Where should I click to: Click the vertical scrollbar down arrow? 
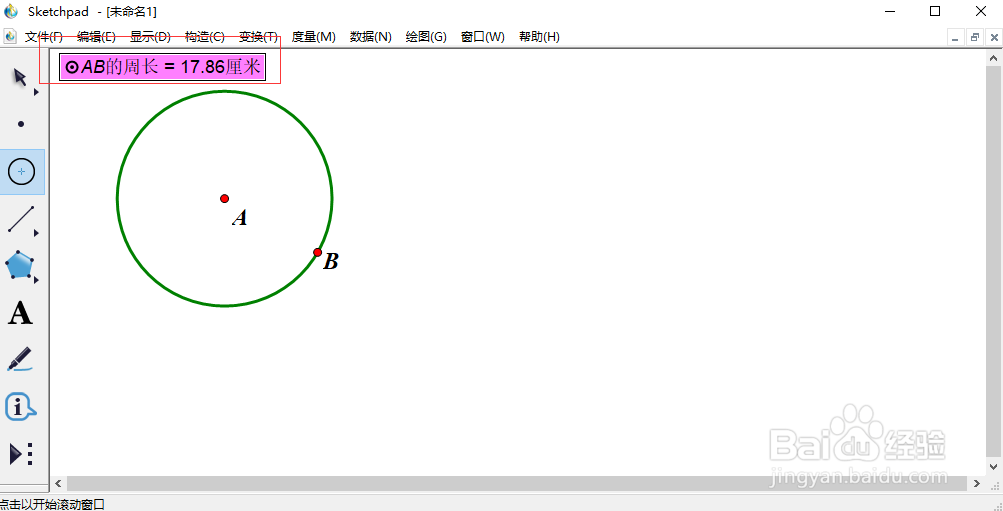pos(994,467)
